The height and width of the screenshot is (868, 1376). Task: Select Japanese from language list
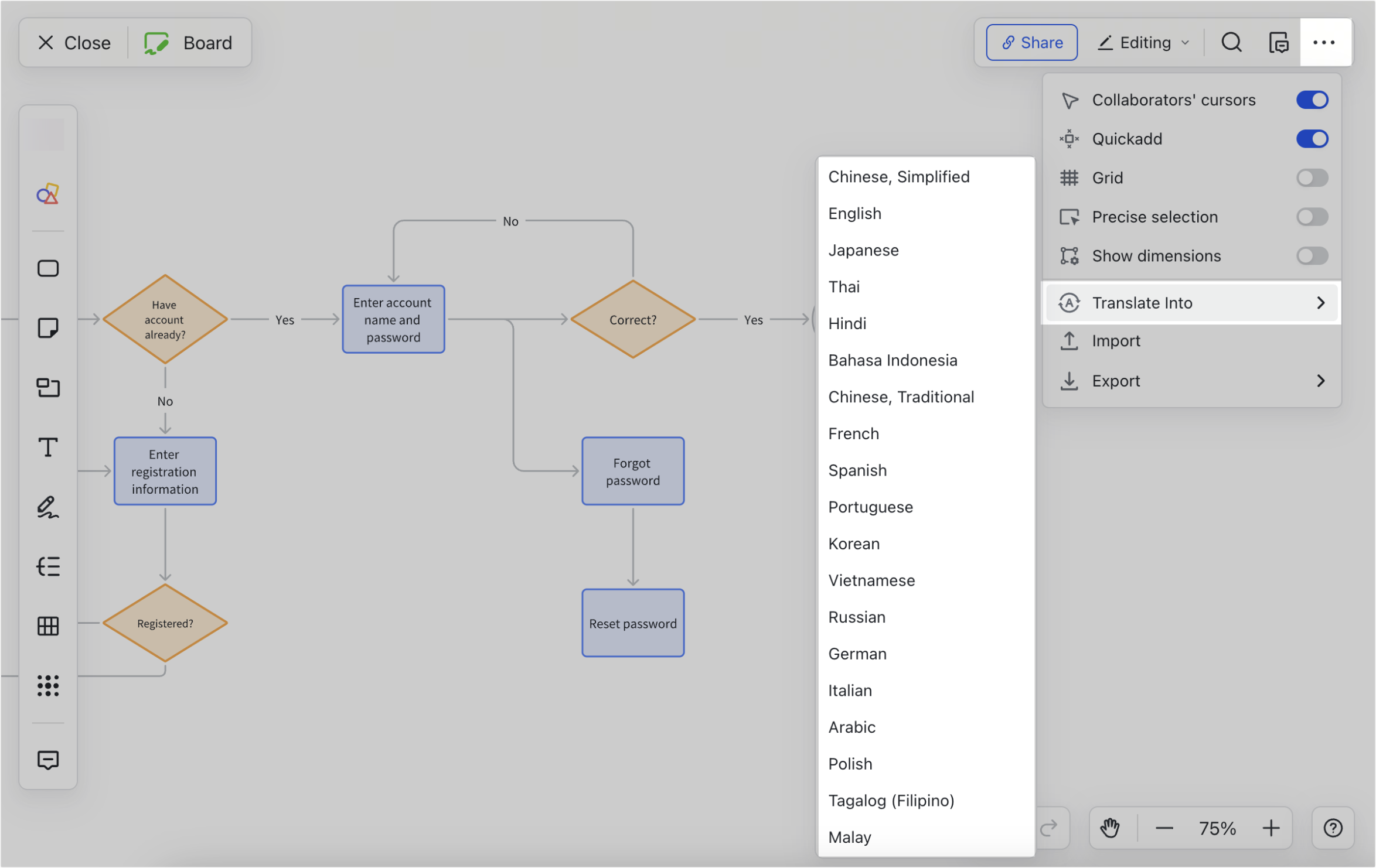pos(863,250)
